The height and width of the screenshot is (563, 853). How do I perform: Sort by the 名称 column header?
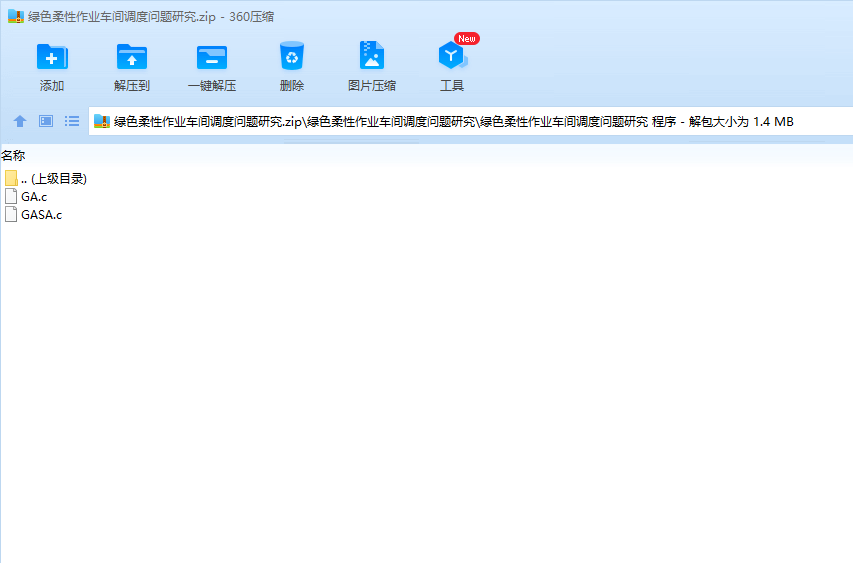[x=13, y=156]
